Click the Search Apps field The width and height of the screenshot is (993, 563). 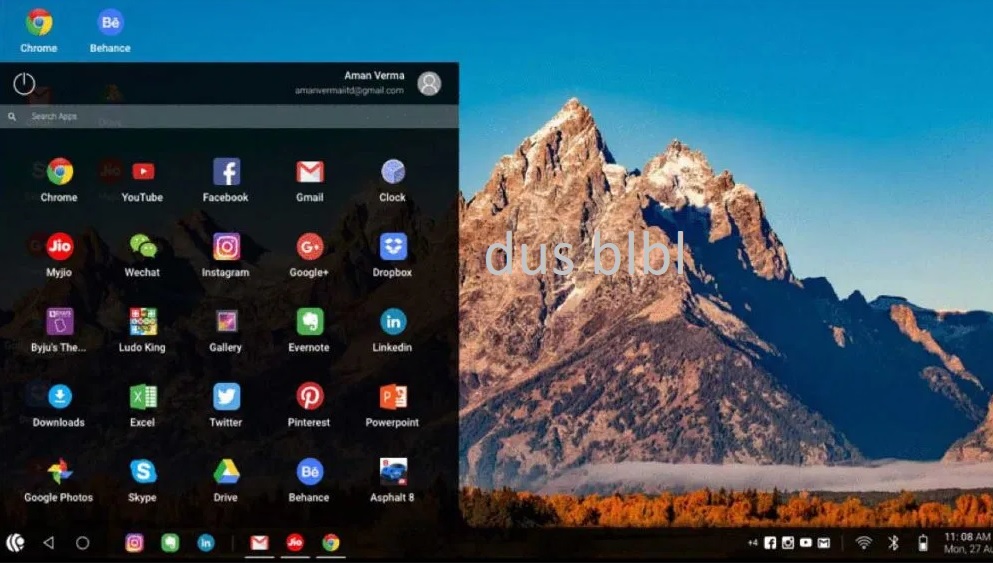coord(229,117)
